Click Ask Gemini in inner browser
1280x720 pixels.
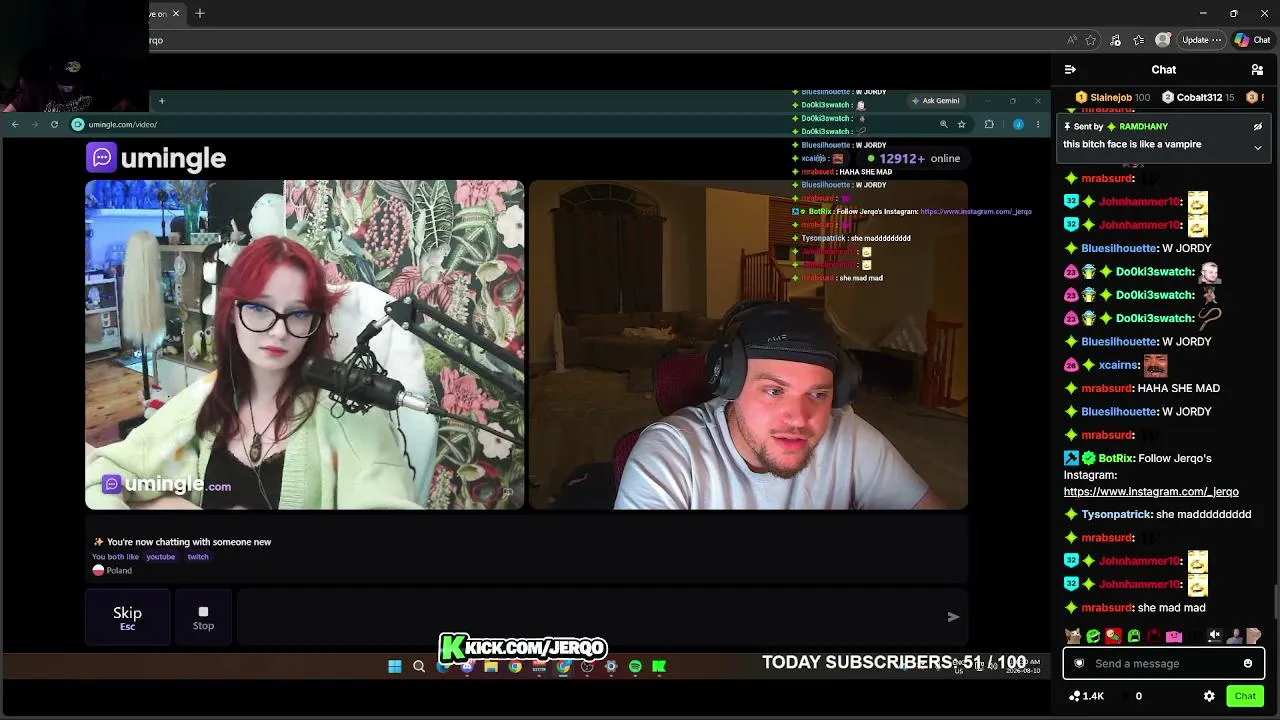pos(935,101)
